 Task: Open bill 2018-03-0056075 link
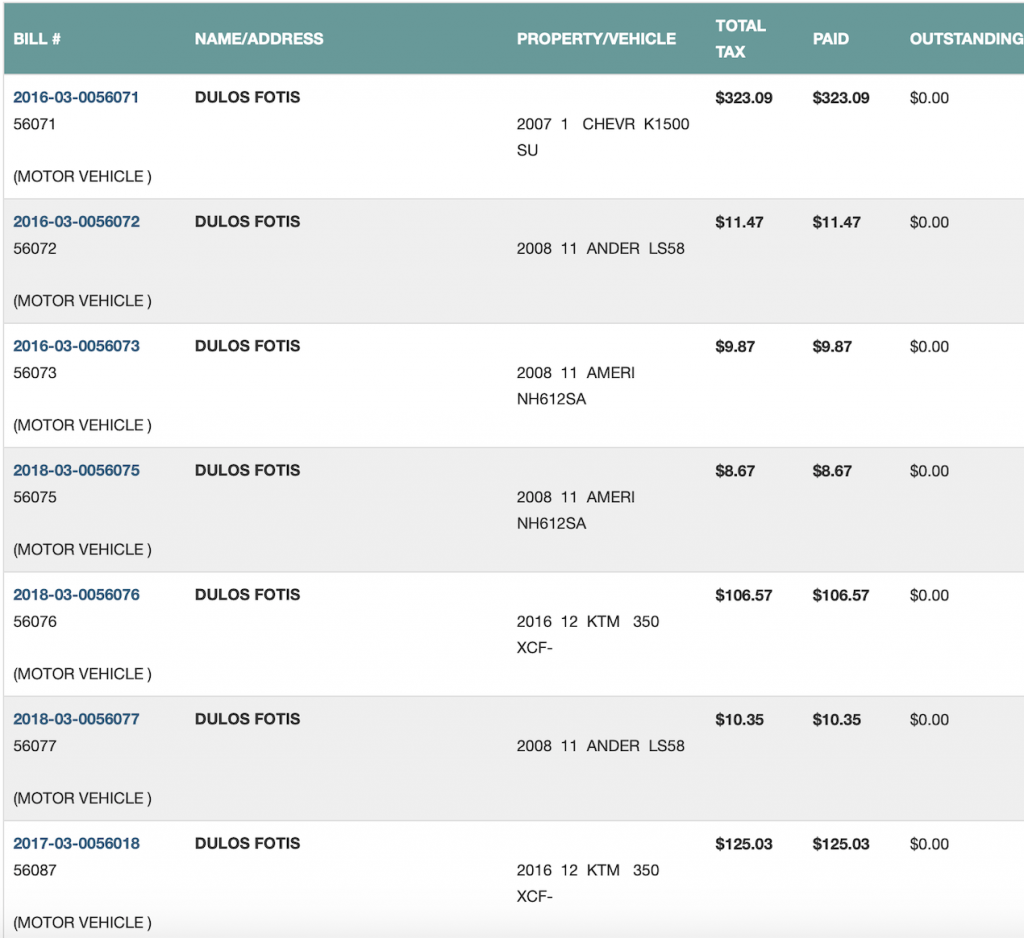tap(76, 470)
